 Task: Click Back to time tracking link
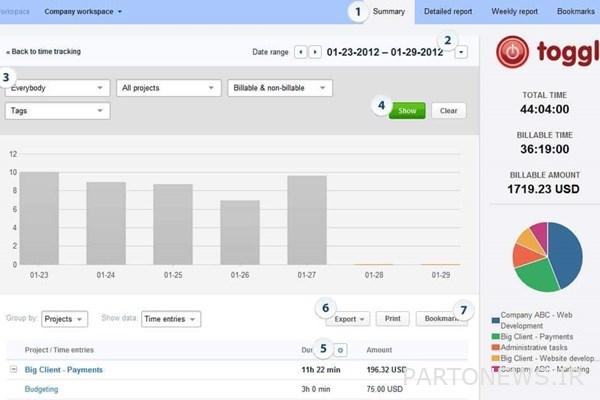44,51
